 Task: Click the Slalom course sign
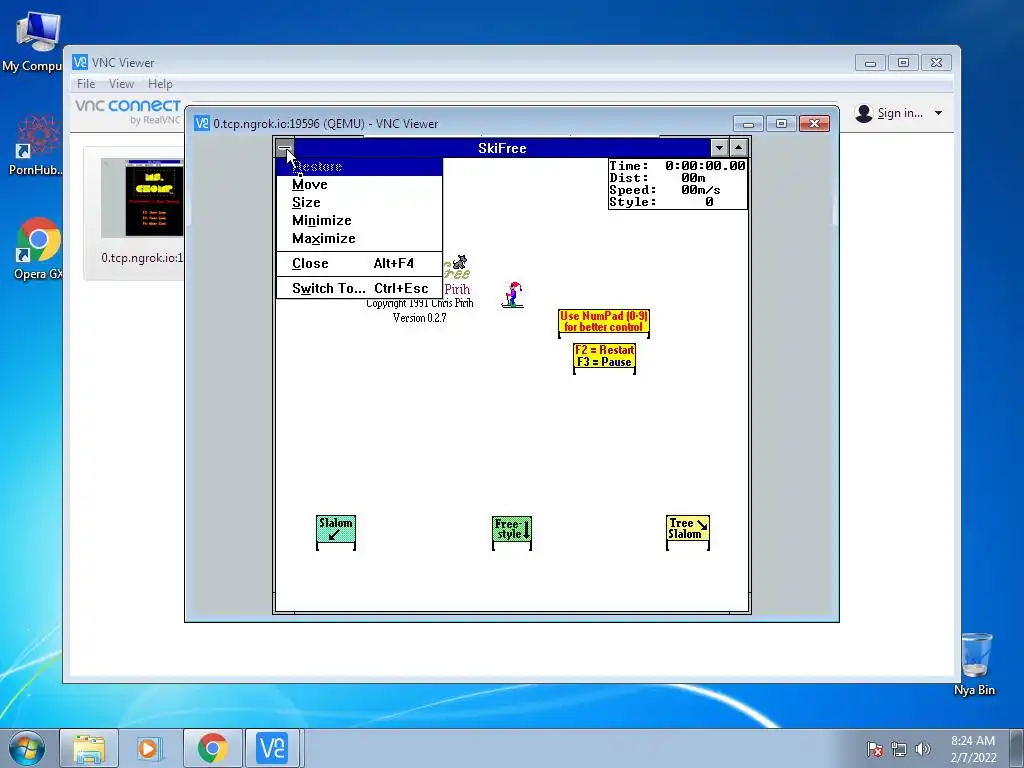pyautogui.click(x=336, y=532)
